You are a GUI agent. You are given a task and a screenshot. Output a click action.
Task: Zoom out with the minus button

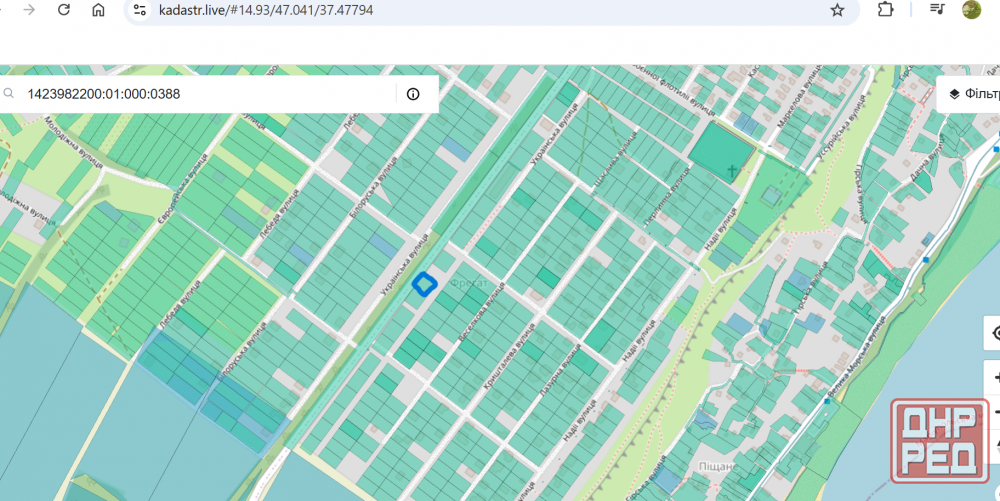click(994, 410)
